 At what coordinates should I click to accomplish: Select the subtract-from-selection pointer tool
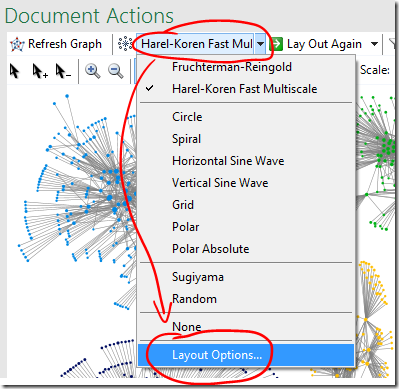(63, 71)
